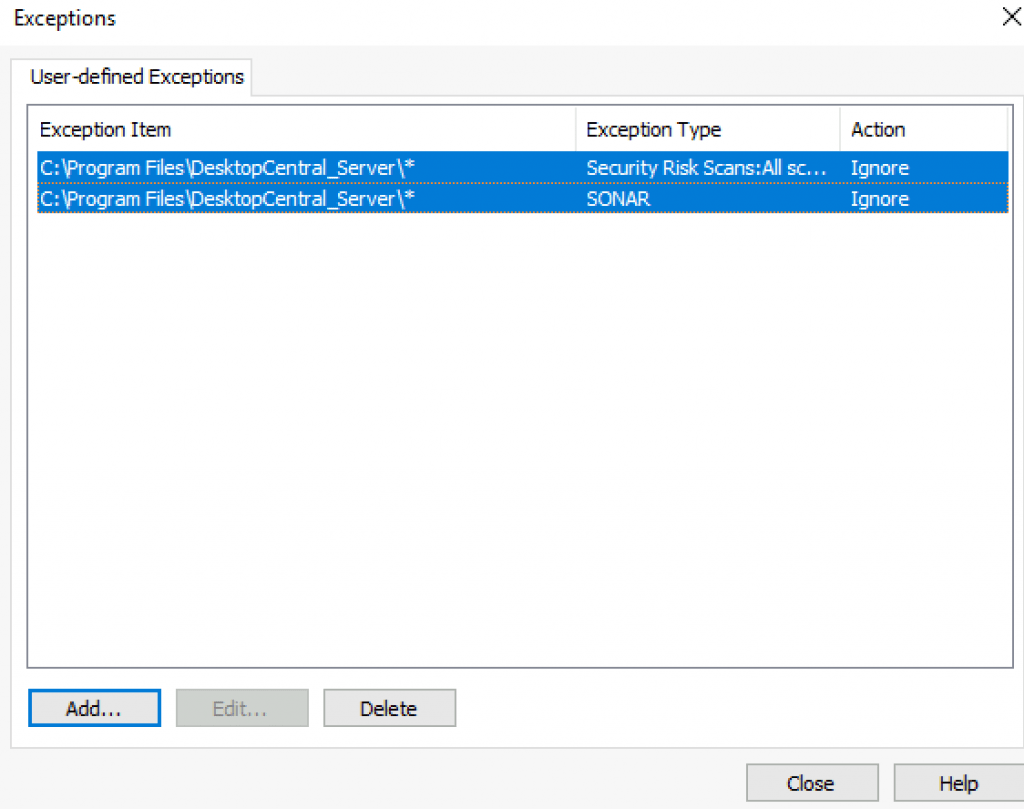
Task: Click the X to close the dialog
Action: tap(1011, 16)
